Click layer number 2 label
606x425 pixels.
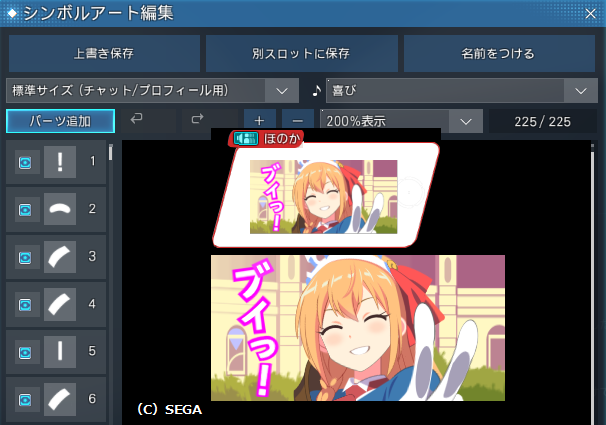coord(92,209)
